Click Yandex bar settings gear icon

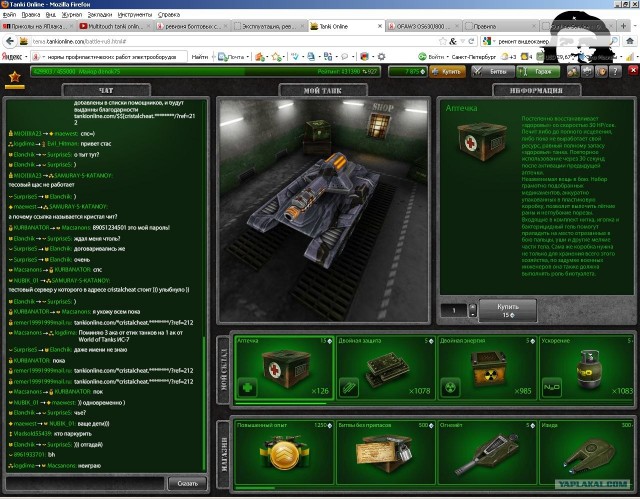point(381,57)
